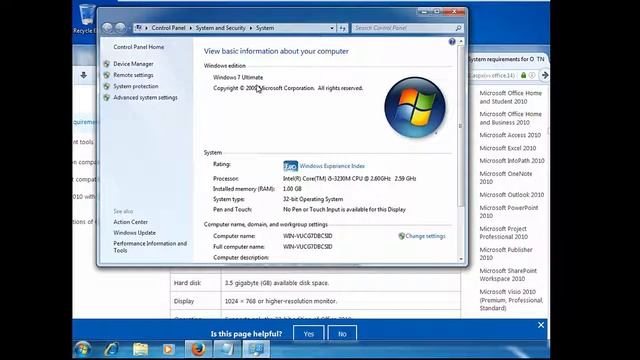The image size is (640, 360).
Task: Go back with the Control Panel back arrow
Action: coord(107,28)
